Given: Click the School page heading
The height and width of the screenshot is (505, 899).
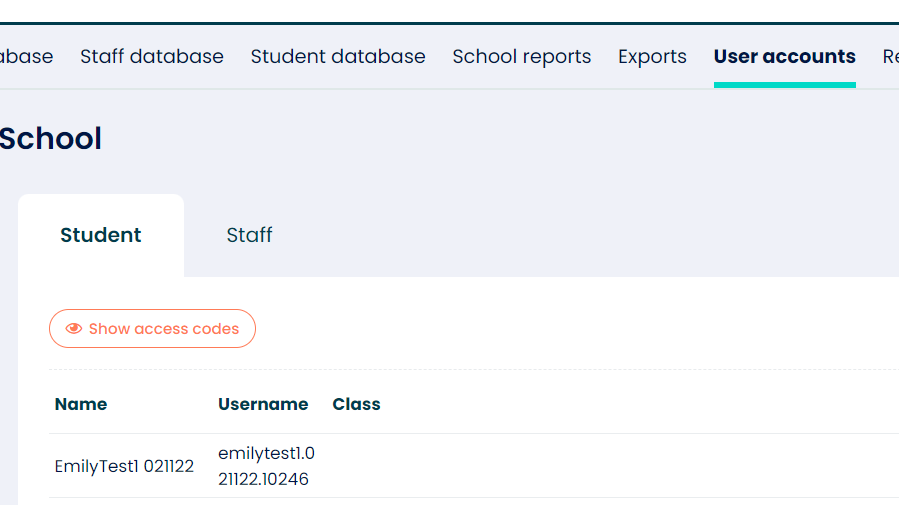Looking at the screenshot, I should pyautogui.click(x=50, y=138).
